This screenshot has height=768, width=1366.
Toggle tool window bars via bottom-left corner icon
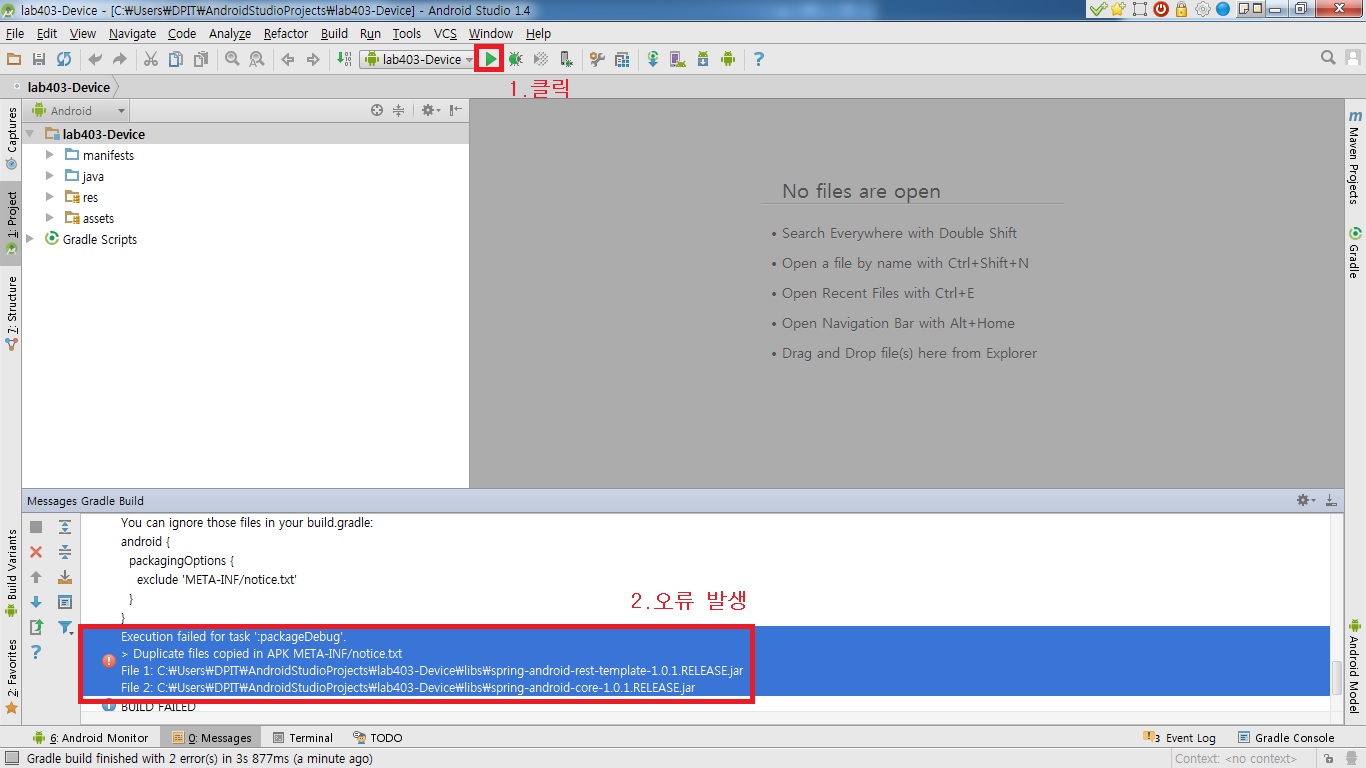11,758
